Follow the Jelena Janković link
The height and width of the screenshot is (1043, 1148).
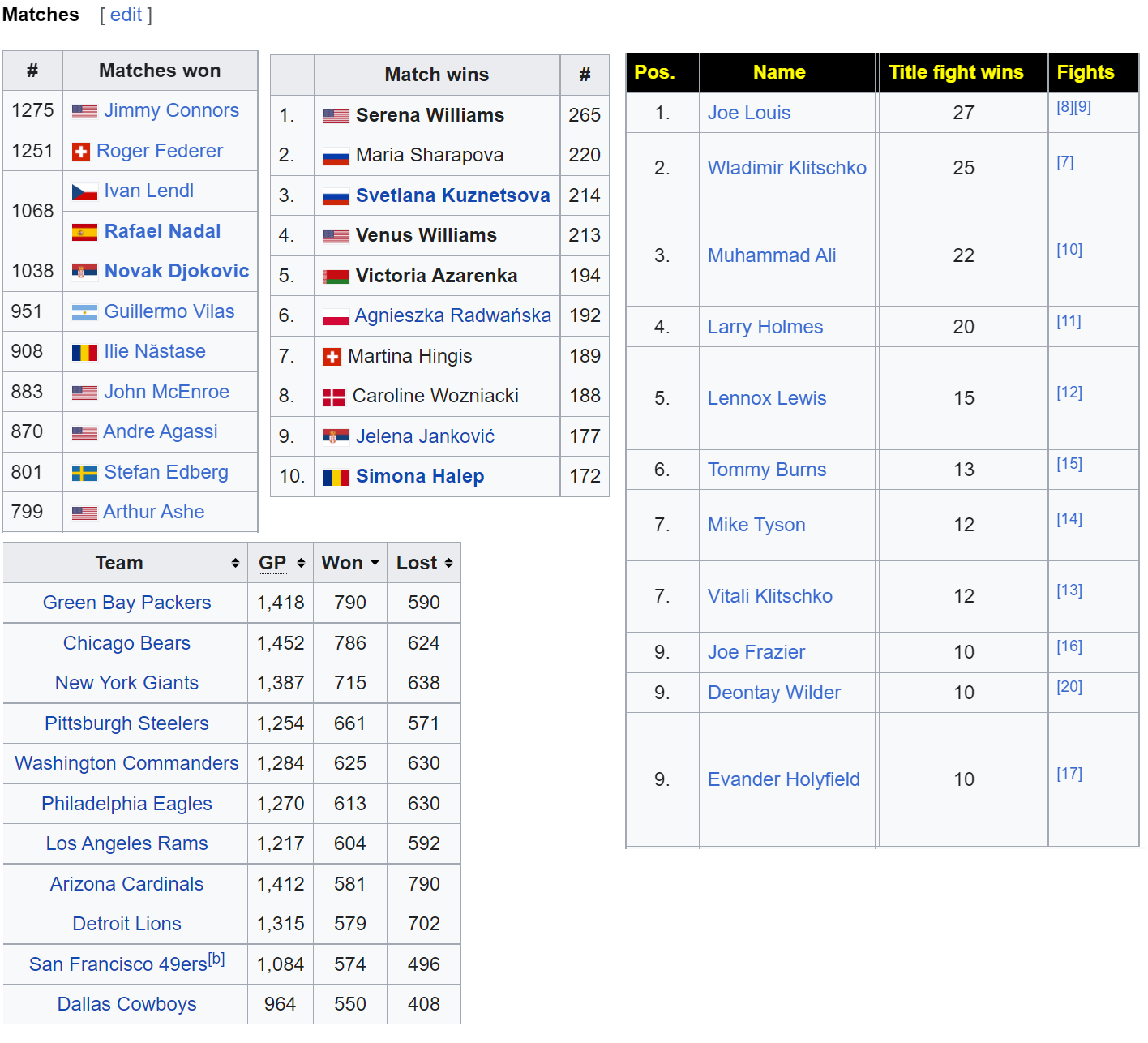[x=425, y=436]
